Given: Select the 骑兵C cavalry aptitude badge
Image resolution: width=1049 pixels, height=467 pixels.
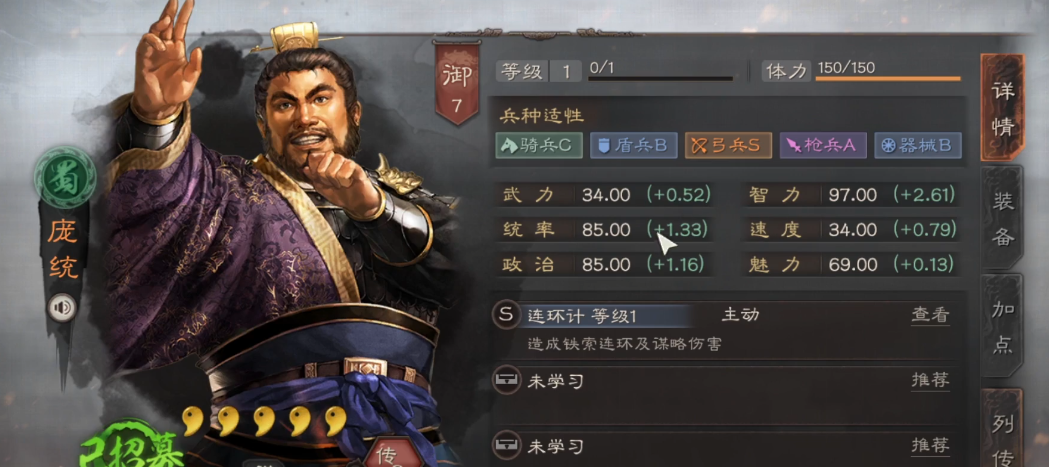Looking at the screenshot, I should (x=539, y=146).
